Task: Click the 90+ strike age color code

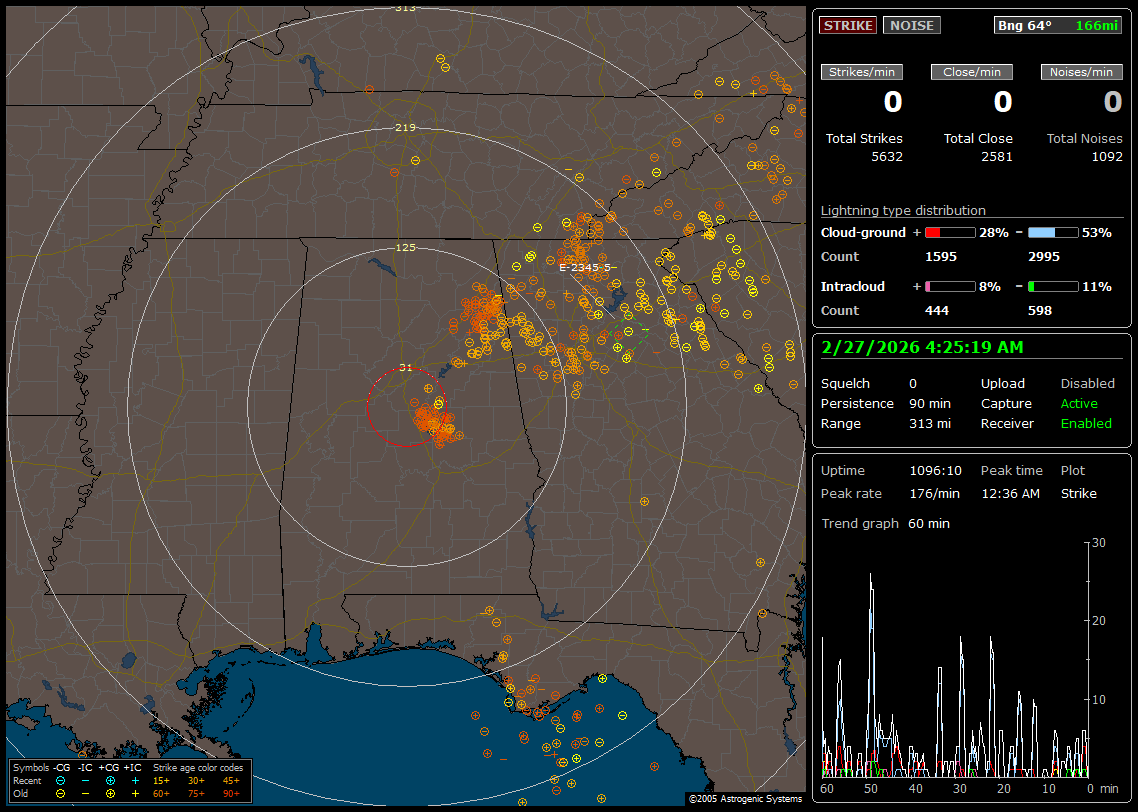Action: click(231, 793)
